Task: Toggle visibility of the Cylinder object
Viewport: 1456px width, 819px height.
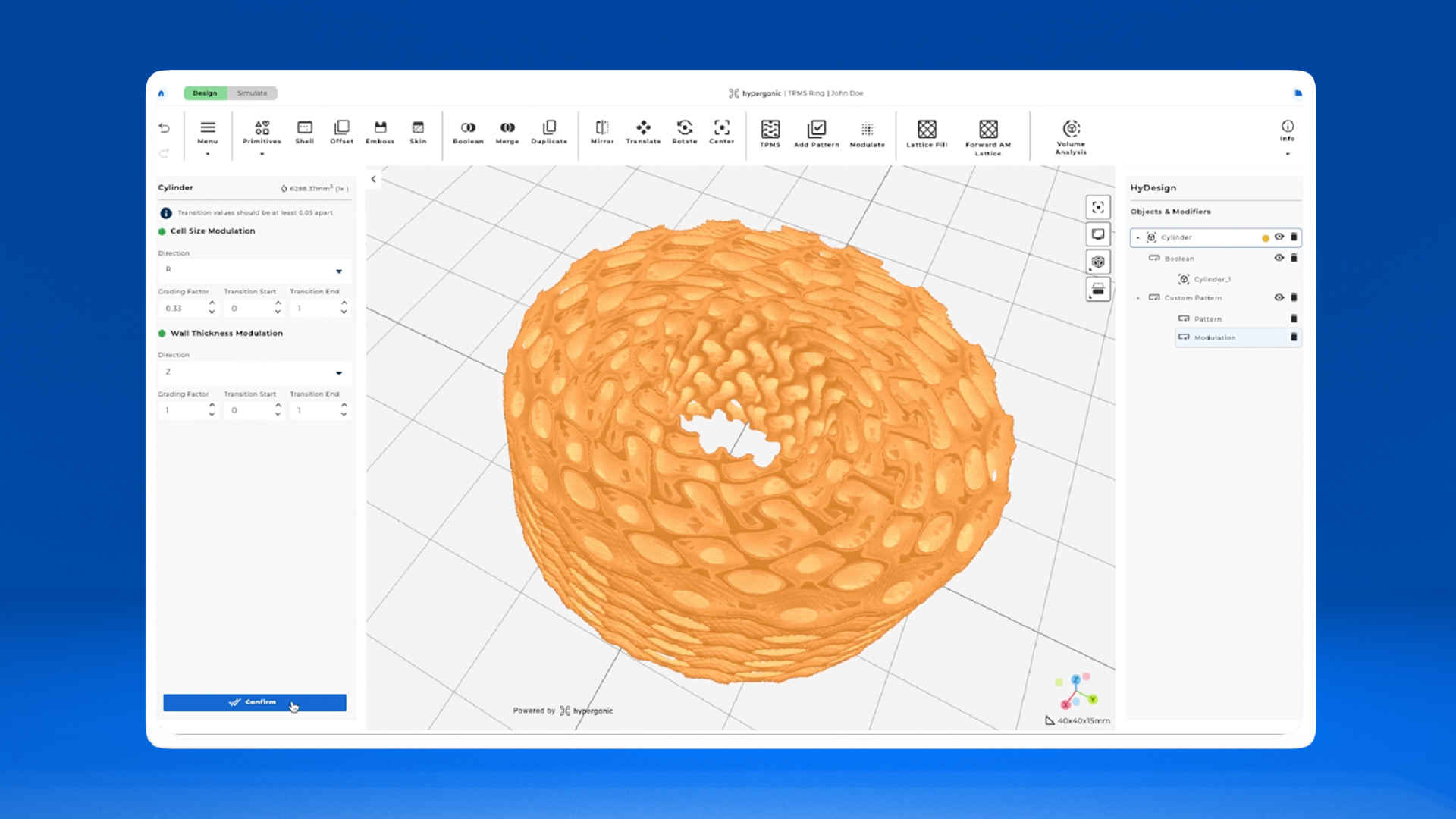Action: (1279, 237)
